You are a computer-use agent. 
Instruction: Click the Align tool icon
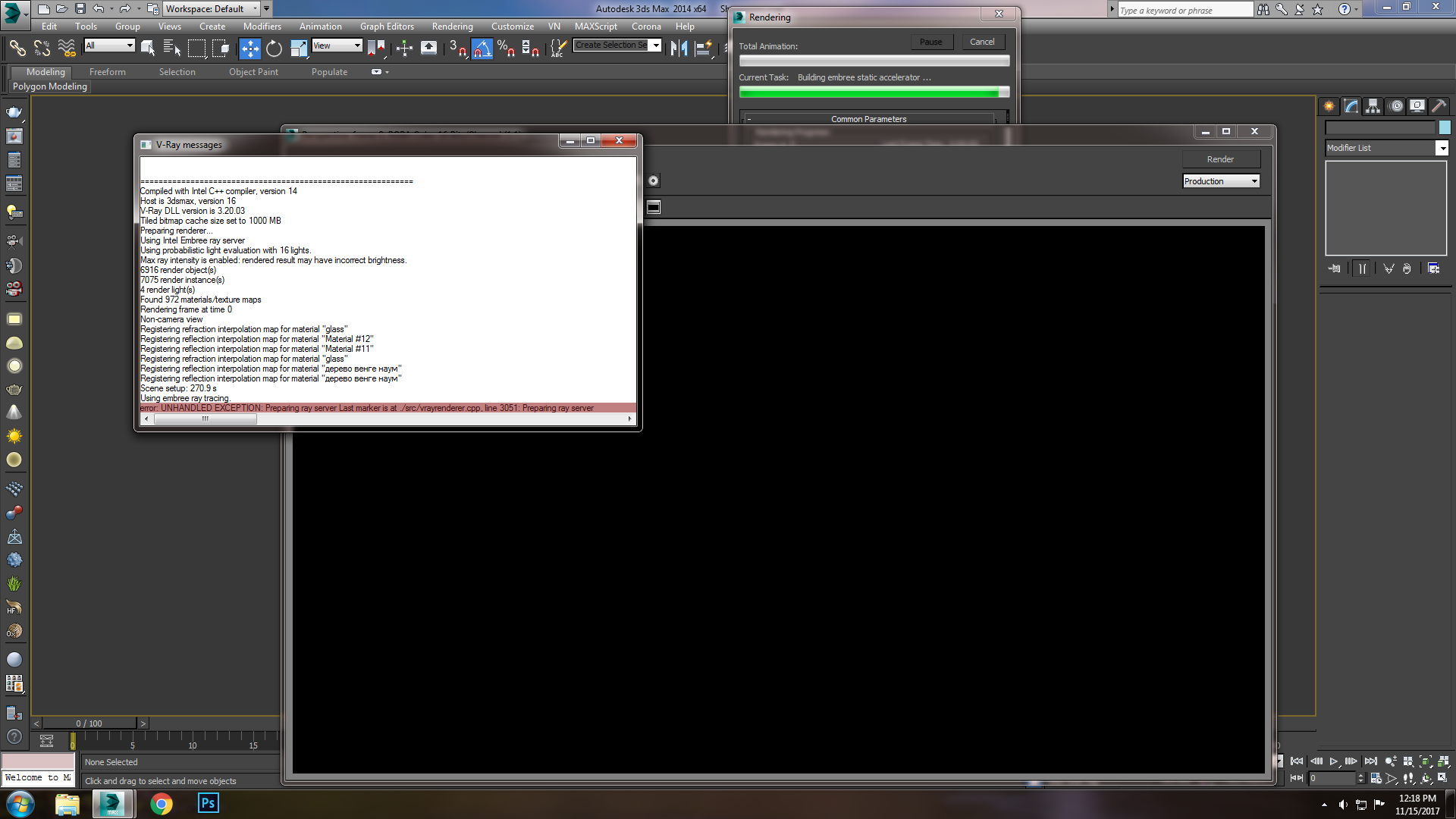click(x=704, y=49)
